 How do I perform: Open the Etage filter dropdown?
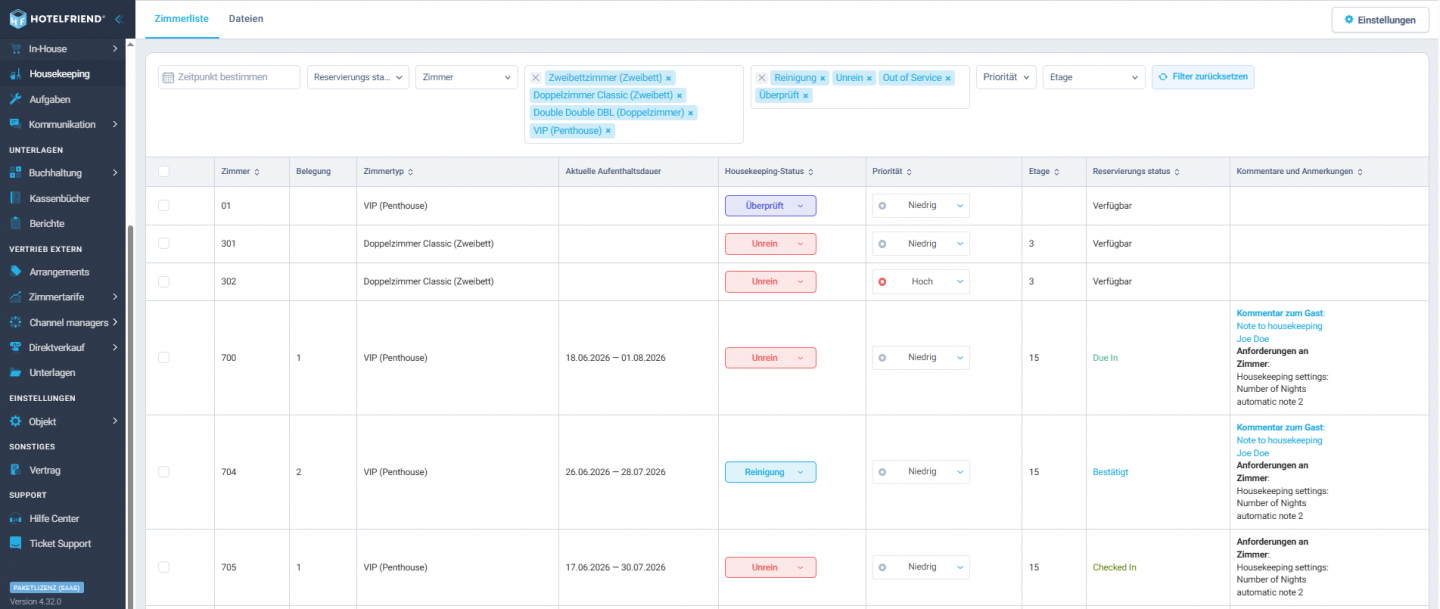(1094, 77)
